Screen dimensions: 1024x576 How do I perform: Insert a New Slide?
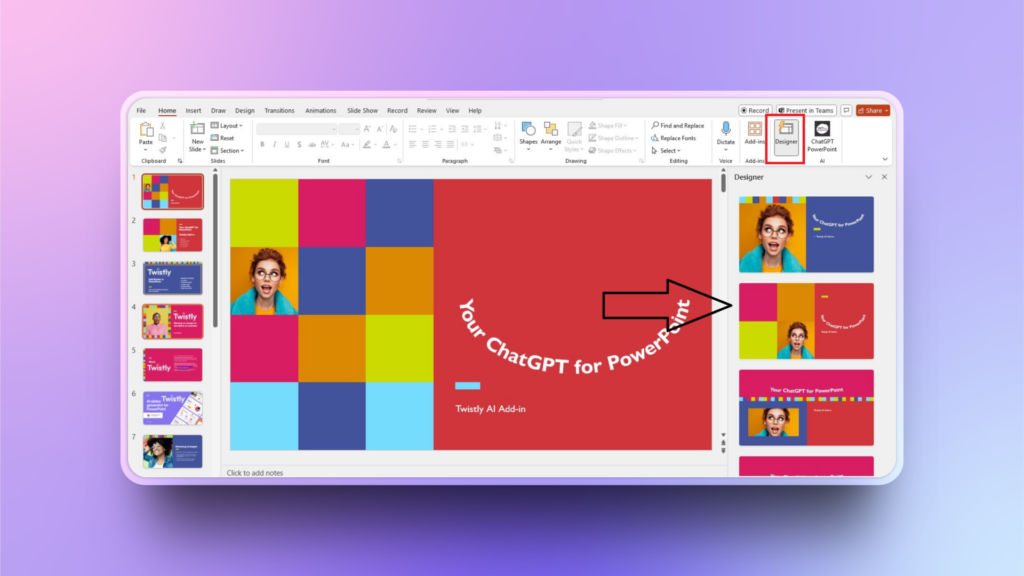(197, 136)
